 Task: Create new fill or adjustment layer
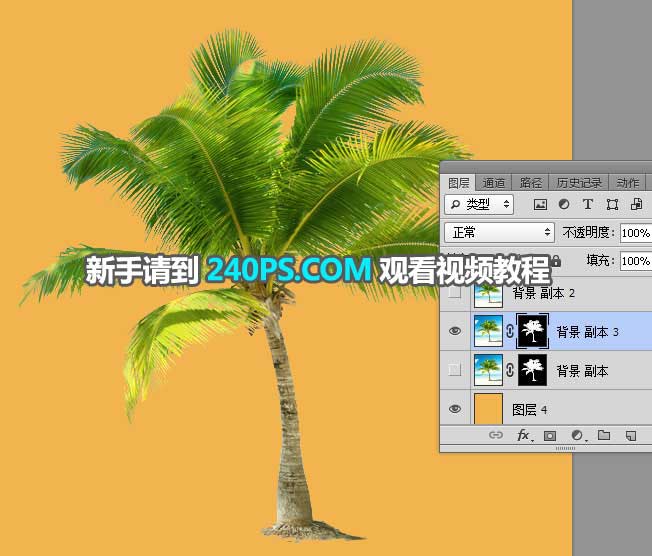577,435
